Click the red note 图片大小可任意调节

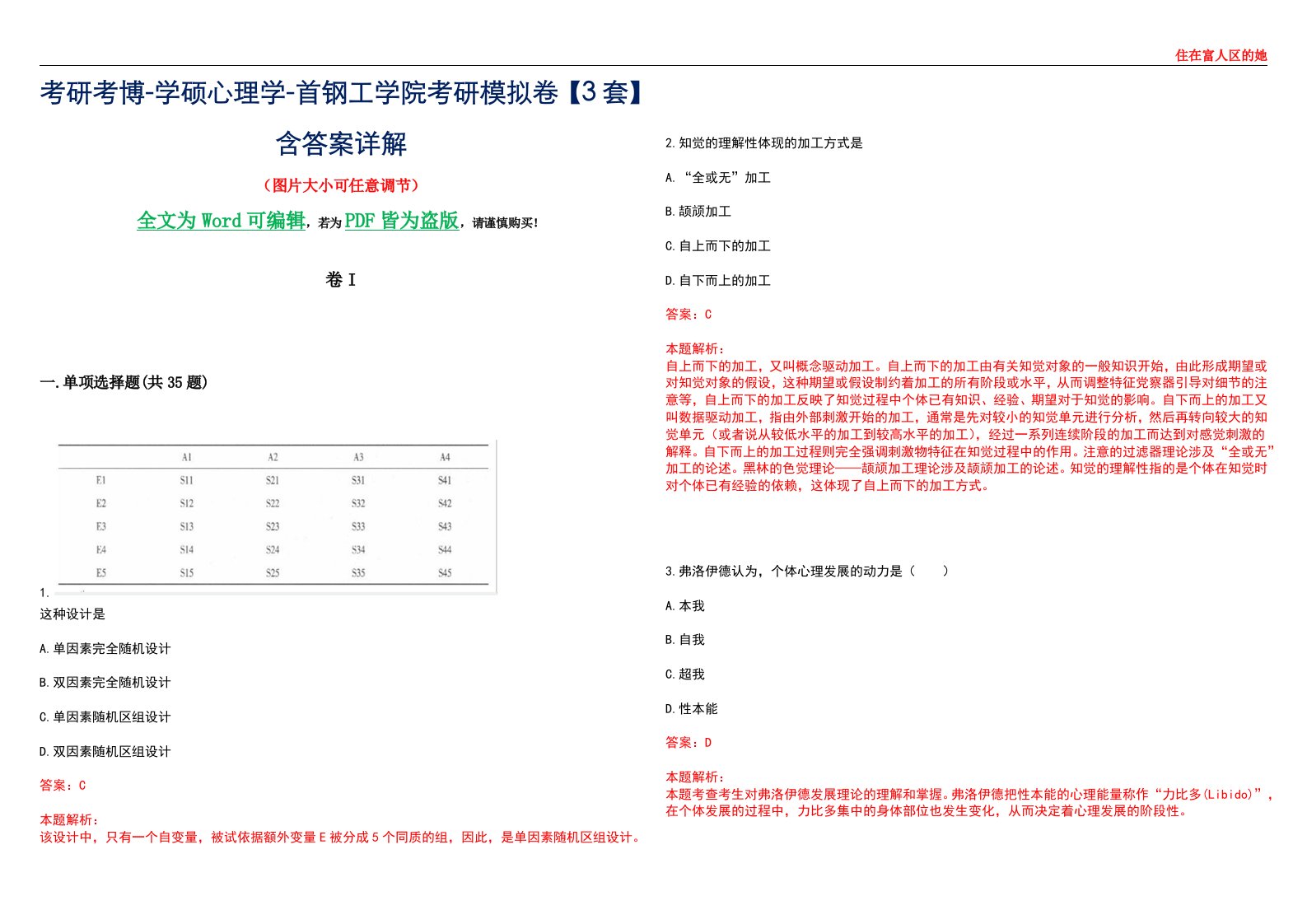pyautogui.click(x=341, y=185)
